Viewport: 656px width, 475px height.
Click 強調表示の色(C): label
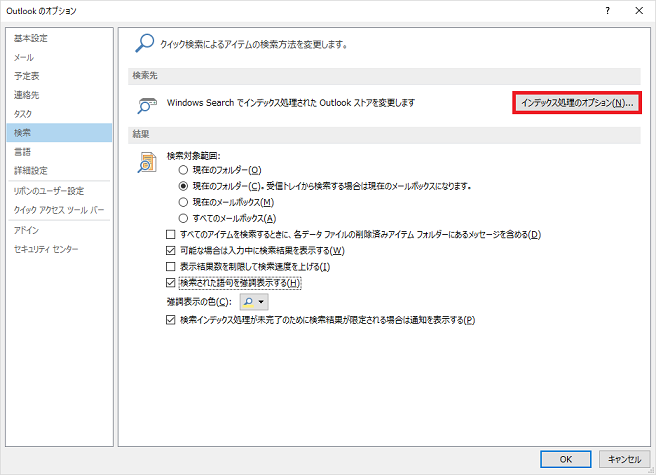[199, 302]
